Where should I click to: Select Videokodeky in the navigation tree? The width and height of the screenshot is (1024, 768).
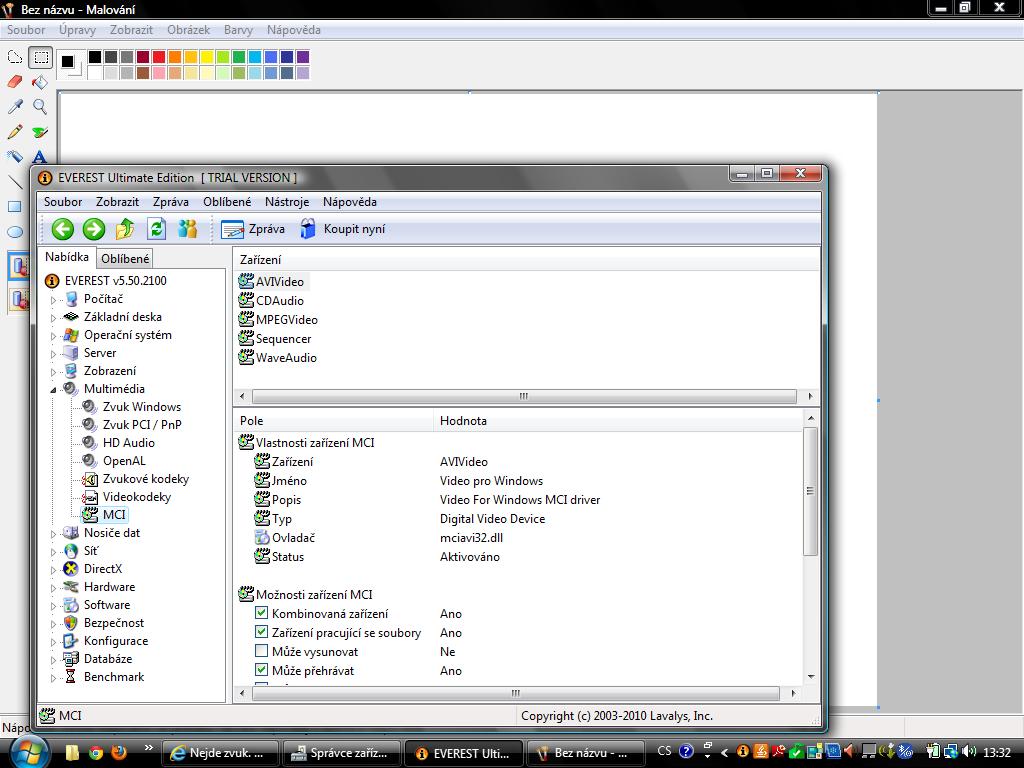[x=137, y=497]
